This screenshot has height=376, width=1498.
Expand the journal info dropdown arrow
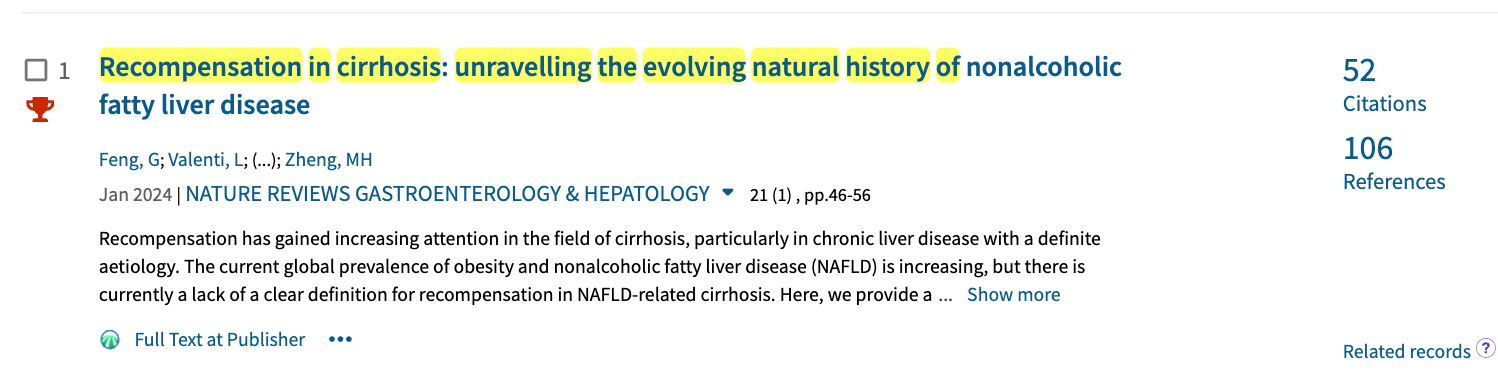[728, 192]
